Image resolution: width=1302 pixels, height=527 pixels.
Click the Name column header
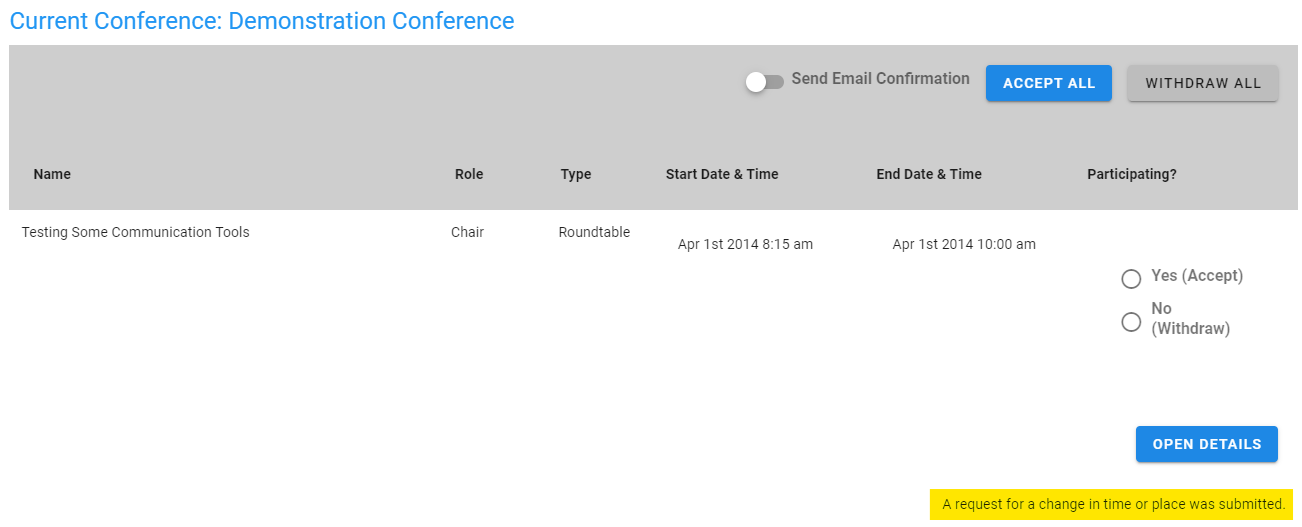click(52, 174)
